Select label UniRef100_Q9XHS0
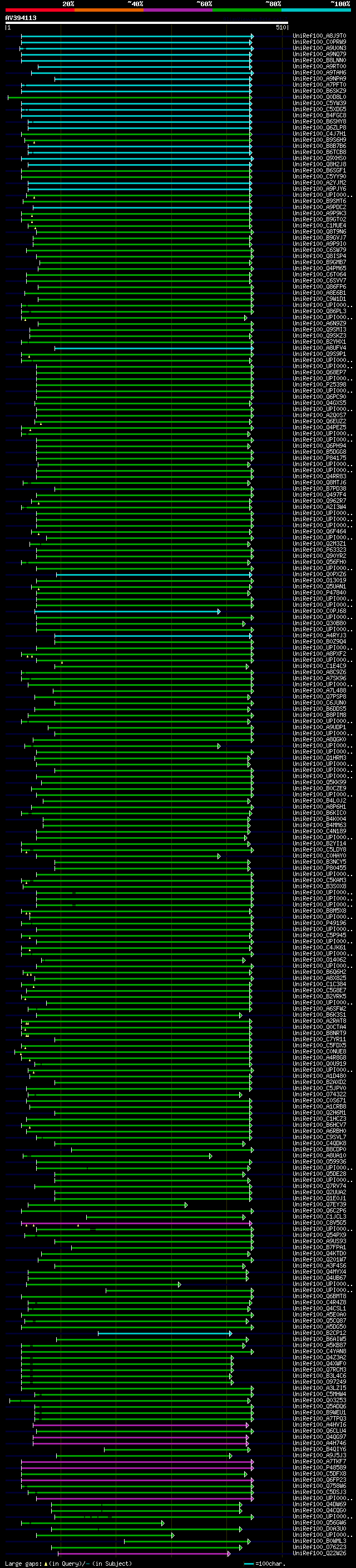Image resolution: width=356 pixels, height=1568 pixels. click(319, 159)
